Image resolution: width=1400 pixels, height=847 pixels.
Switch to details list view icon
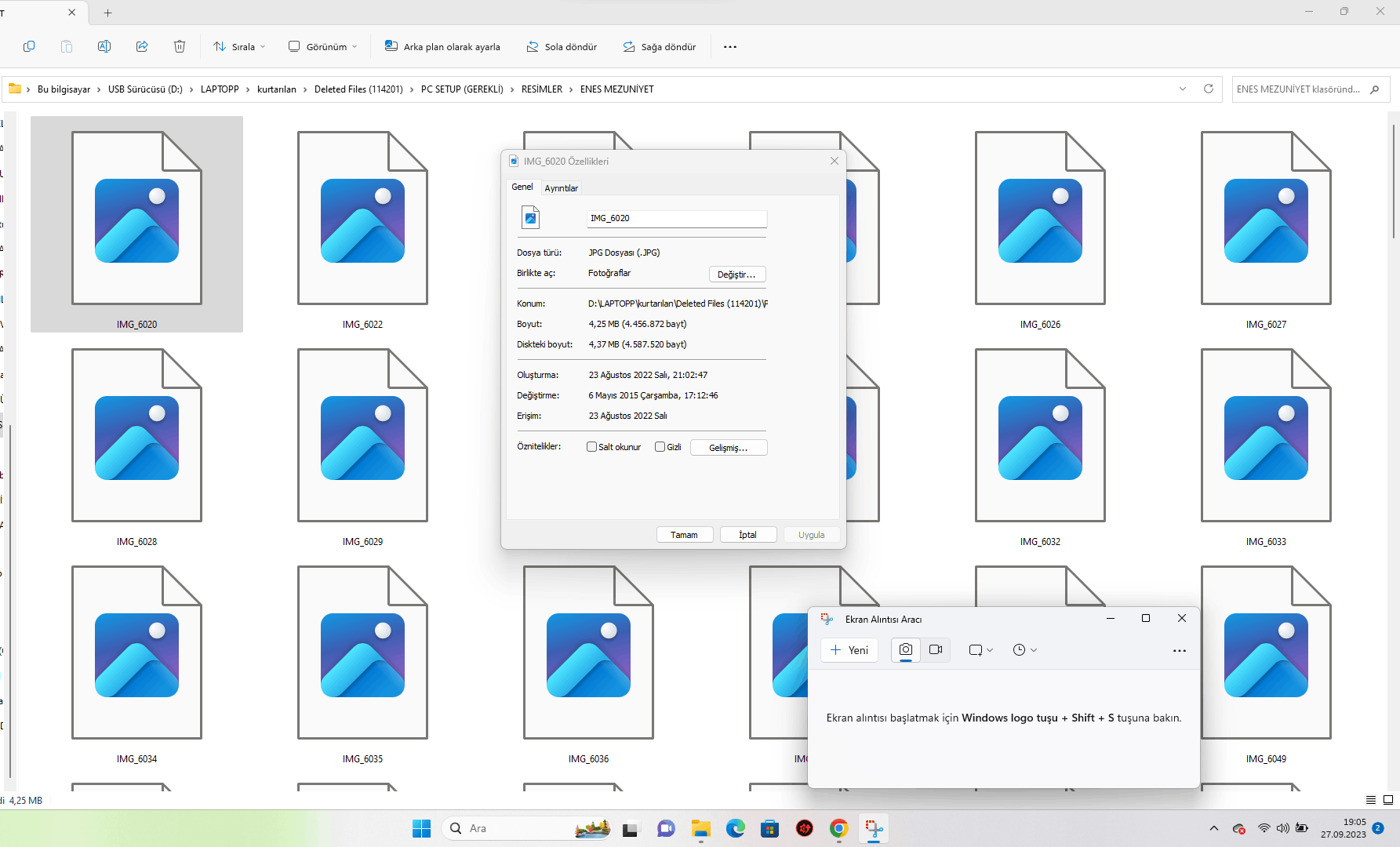tap(1371, 800)
